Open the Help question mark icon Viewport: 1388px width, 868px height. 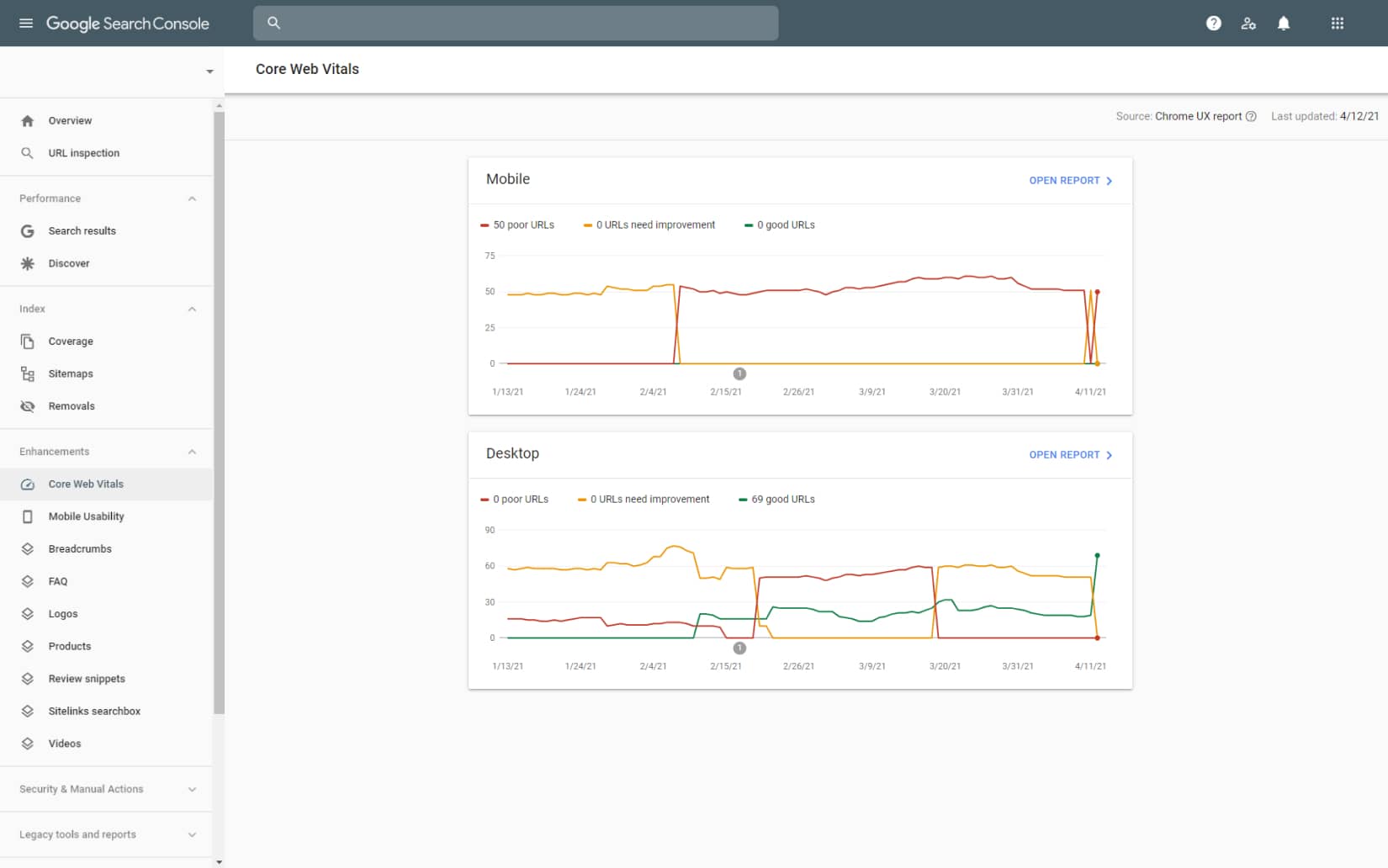click(x=1214, y=23)
